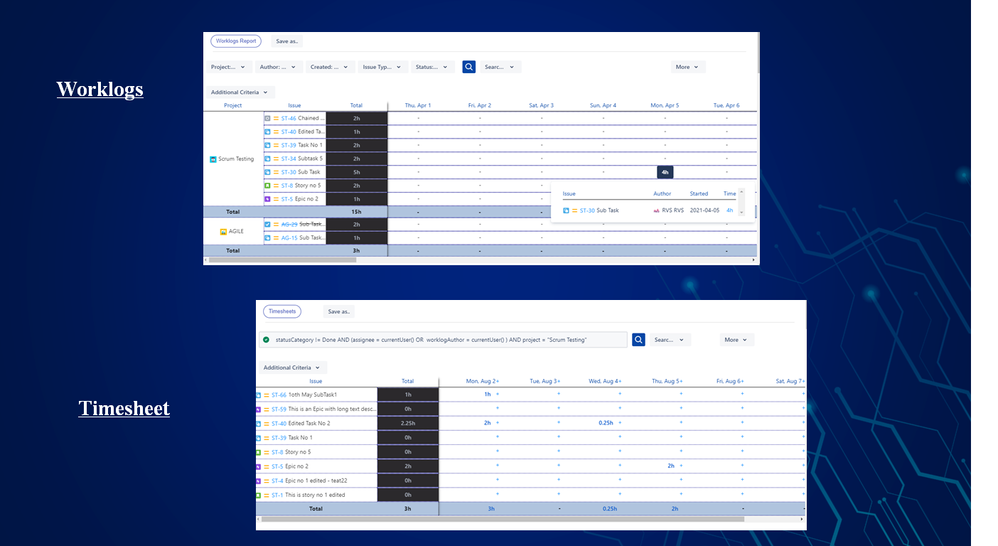The height and width of the screenshot is (546, 998).
Task: Click issue type icon of ST-46 row
Action: click(x=267, y=118)
